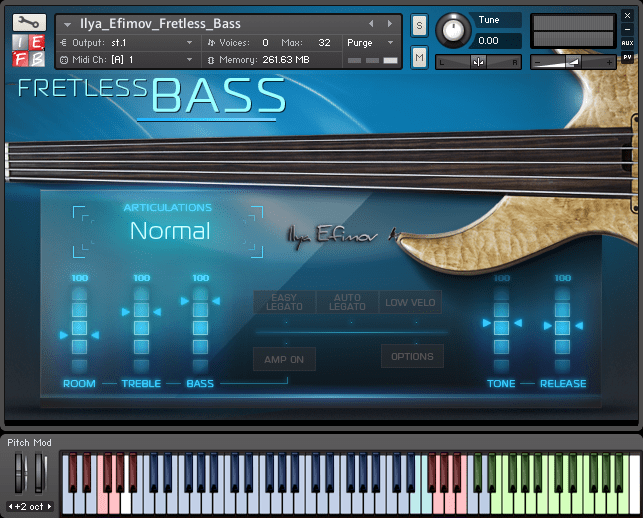The image size is (643, 518).
Task: Click the Midi channel icon
Action: coord(64,60)
